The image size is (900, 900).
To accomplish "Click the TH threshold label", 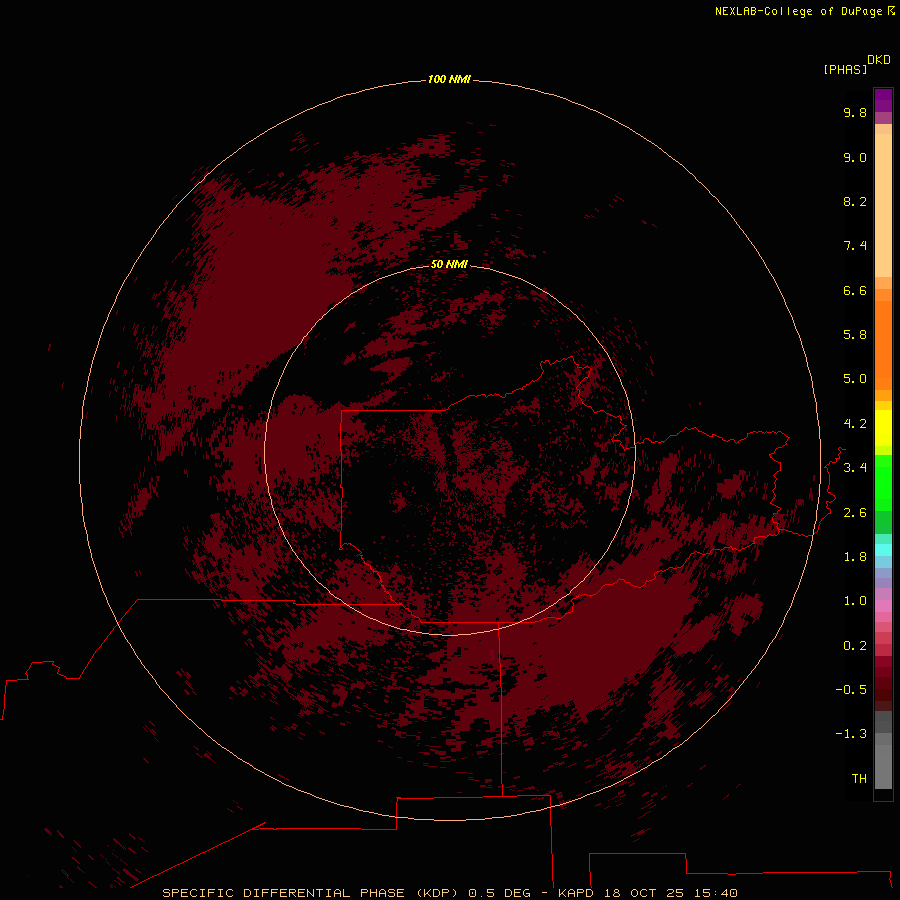I will pos(859,779).
